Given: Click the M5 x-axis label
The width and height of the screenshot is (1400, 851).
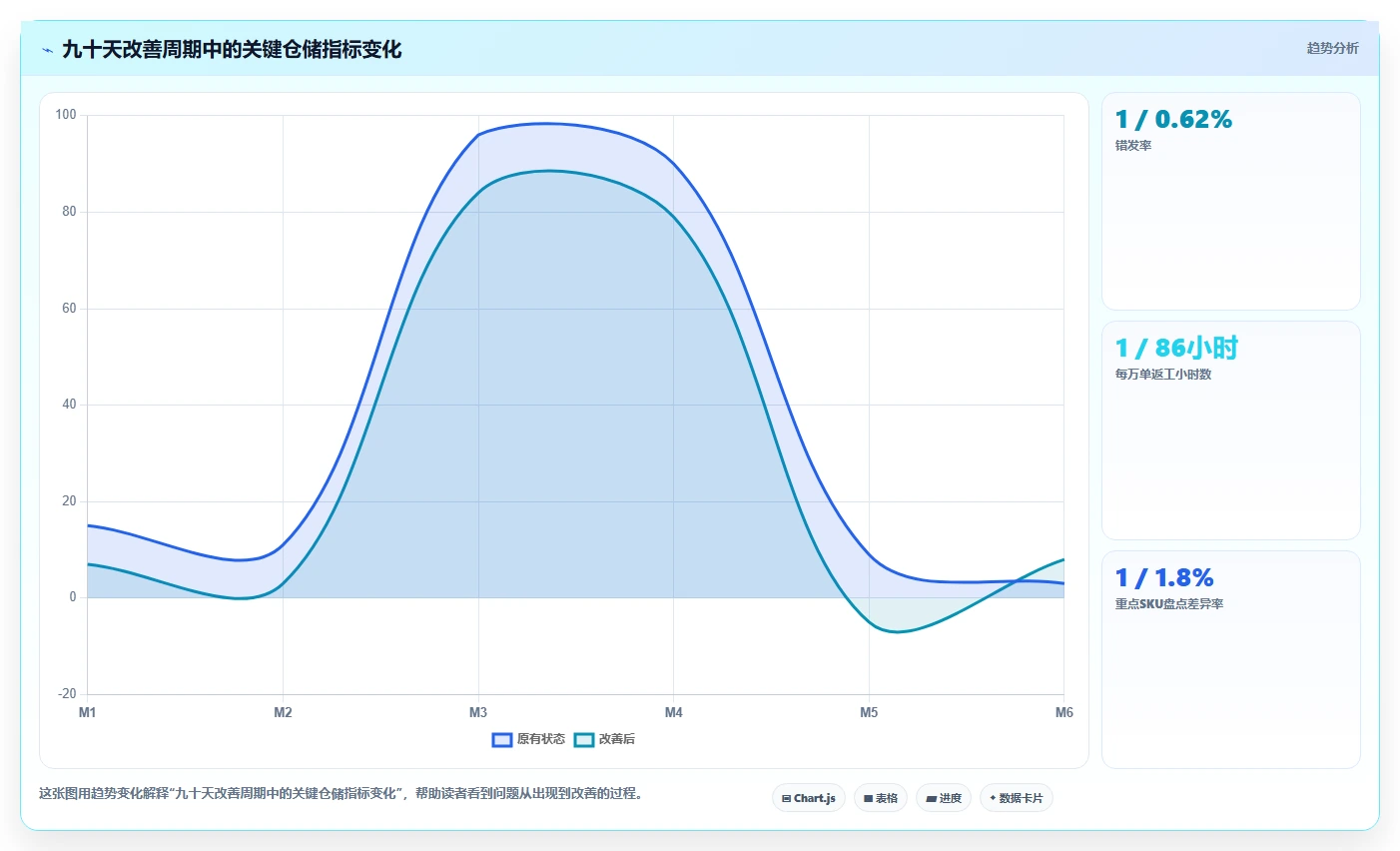Looking at the screenshot, I should pos(869,712).
